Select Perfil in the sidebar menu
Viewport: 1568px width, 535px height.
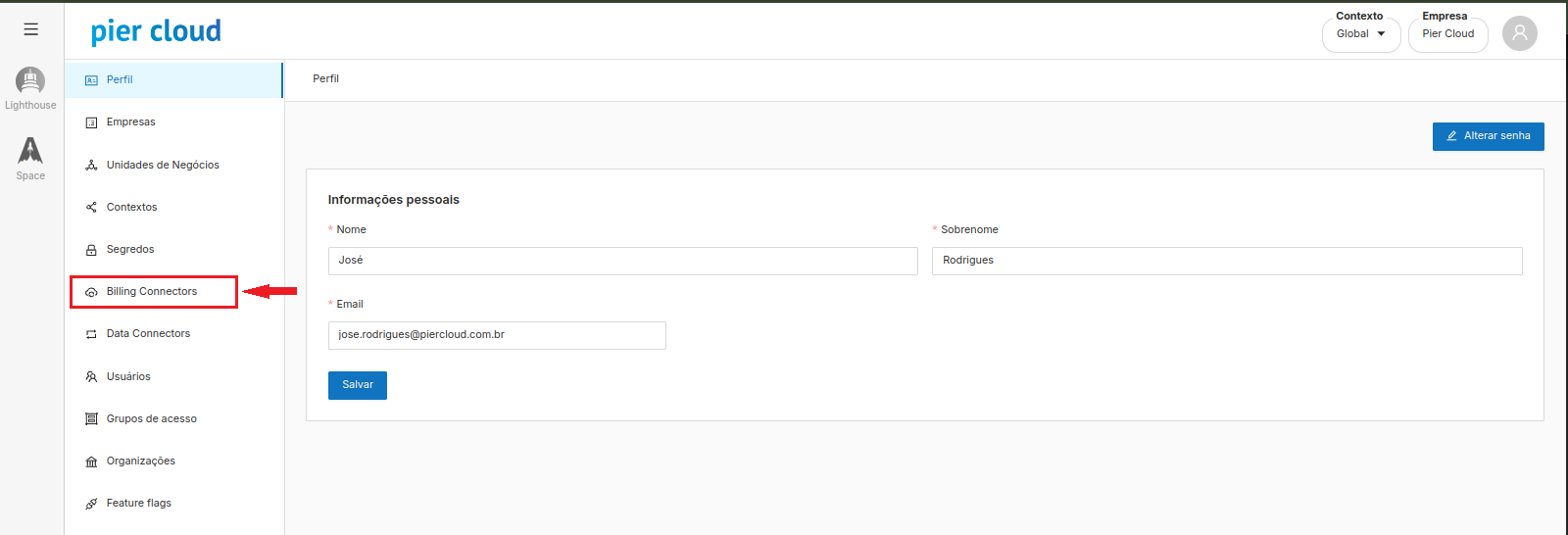pos(120,80)
